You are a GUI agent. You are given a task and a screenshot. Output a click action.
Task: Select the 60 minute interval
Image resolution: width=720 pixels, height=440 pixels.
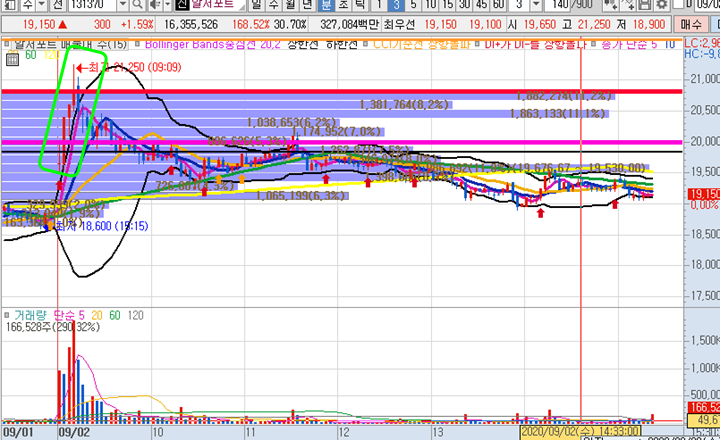coord(499,5)
